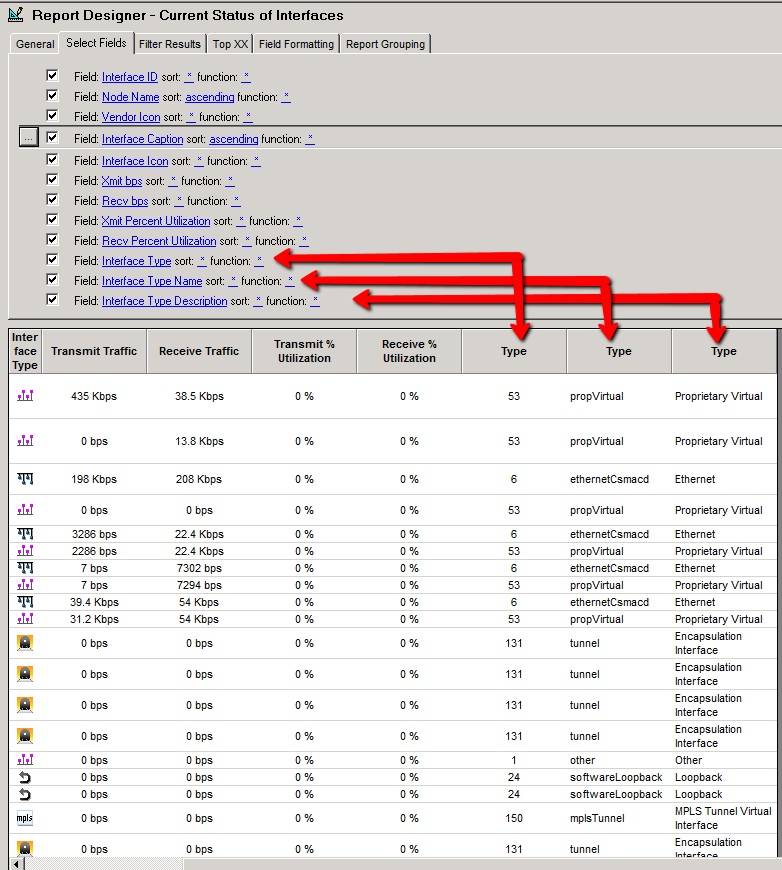The height and width of the screenshot is (870, 782).
Task: Open sort option for Interface Type Description
Action: 258,301
